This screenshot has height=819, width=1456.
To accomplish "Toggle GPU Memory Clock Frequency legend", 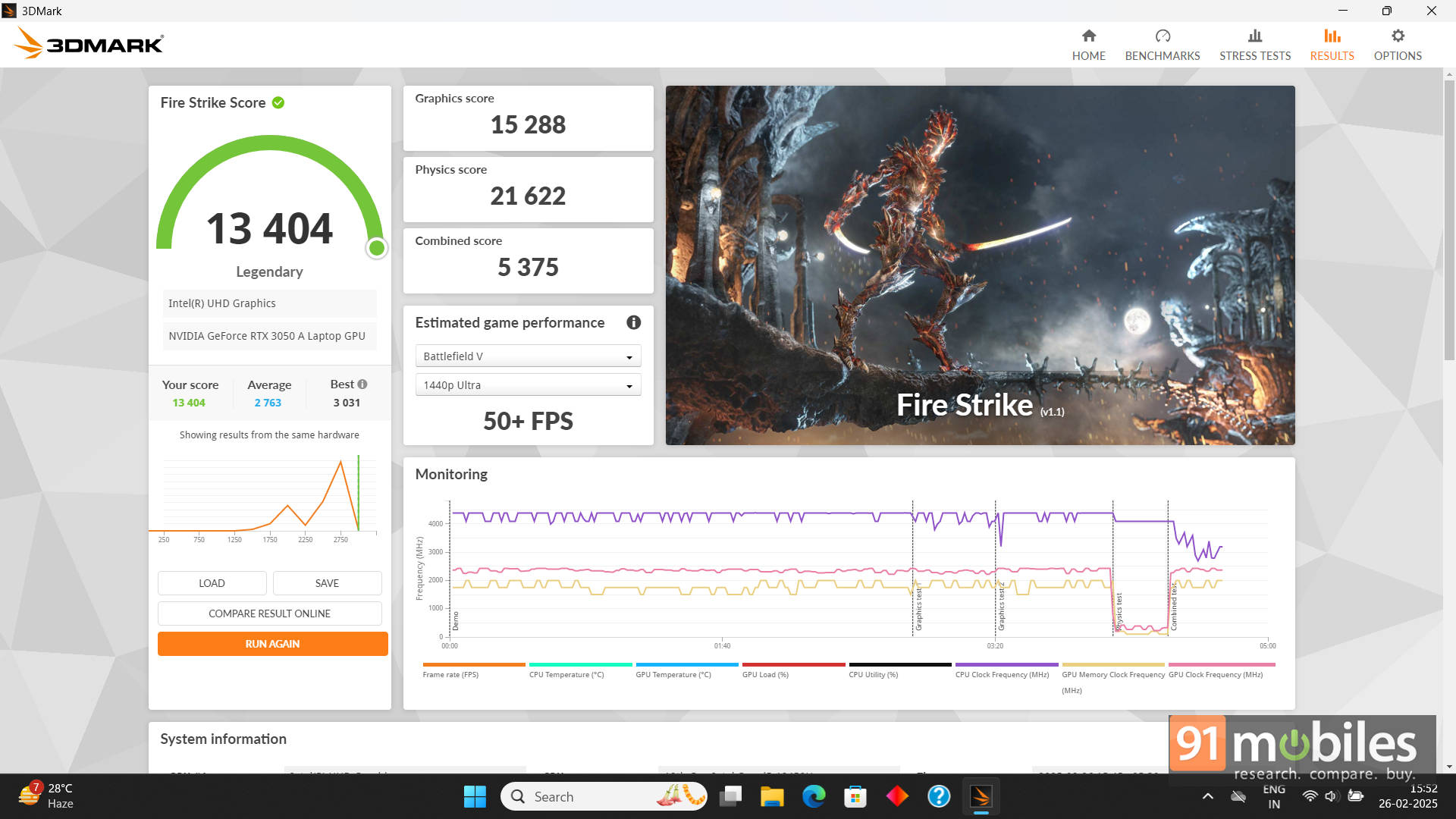I will pos(1112,679).
